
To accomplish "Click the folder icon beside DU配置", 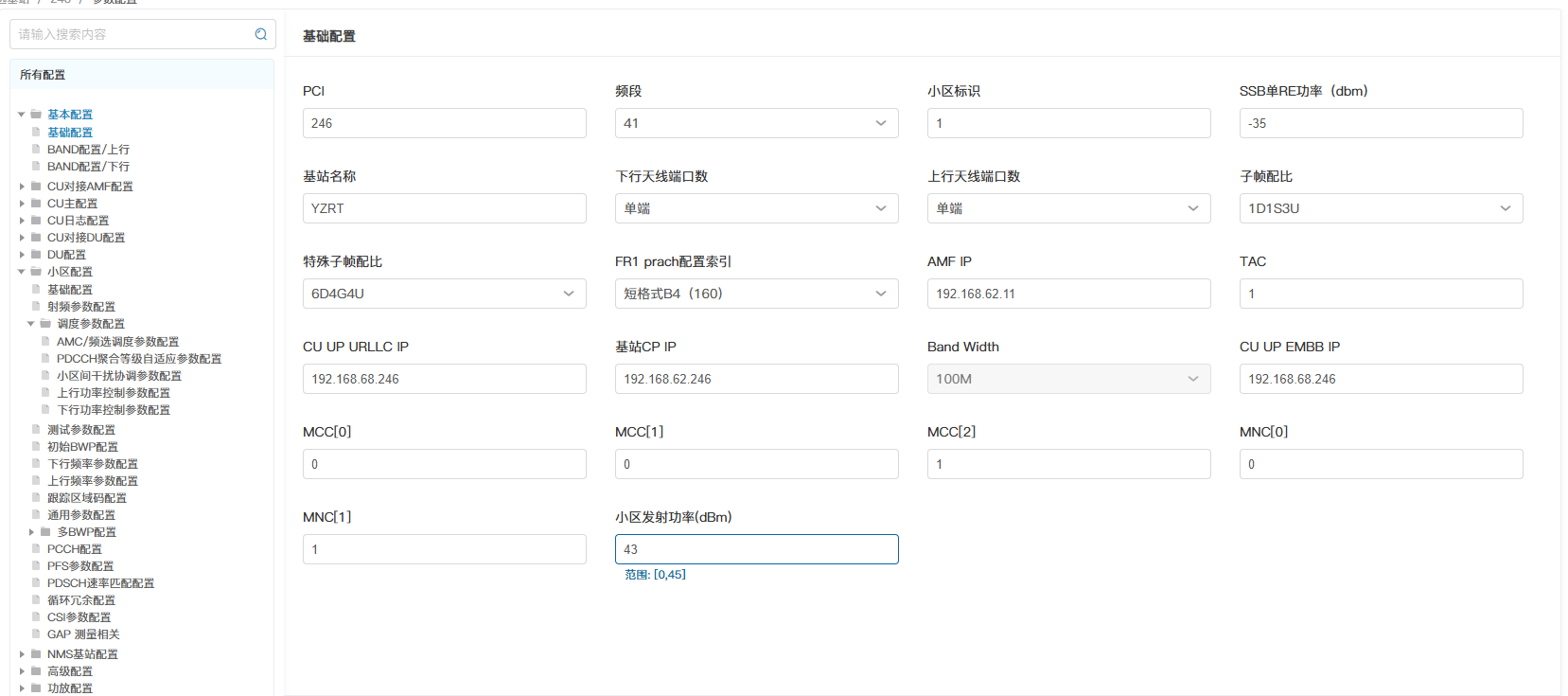I will [x=36, y=255].
